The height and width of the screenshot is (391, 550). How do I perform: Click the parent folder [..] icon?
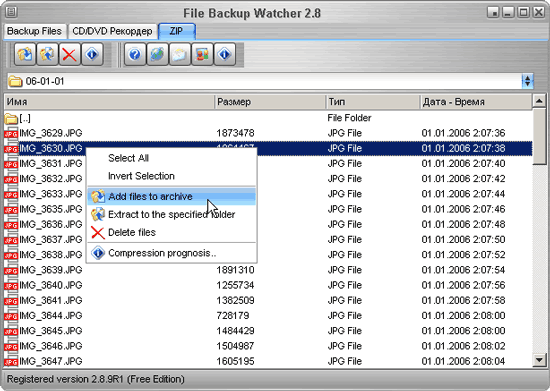coord(11,118)
